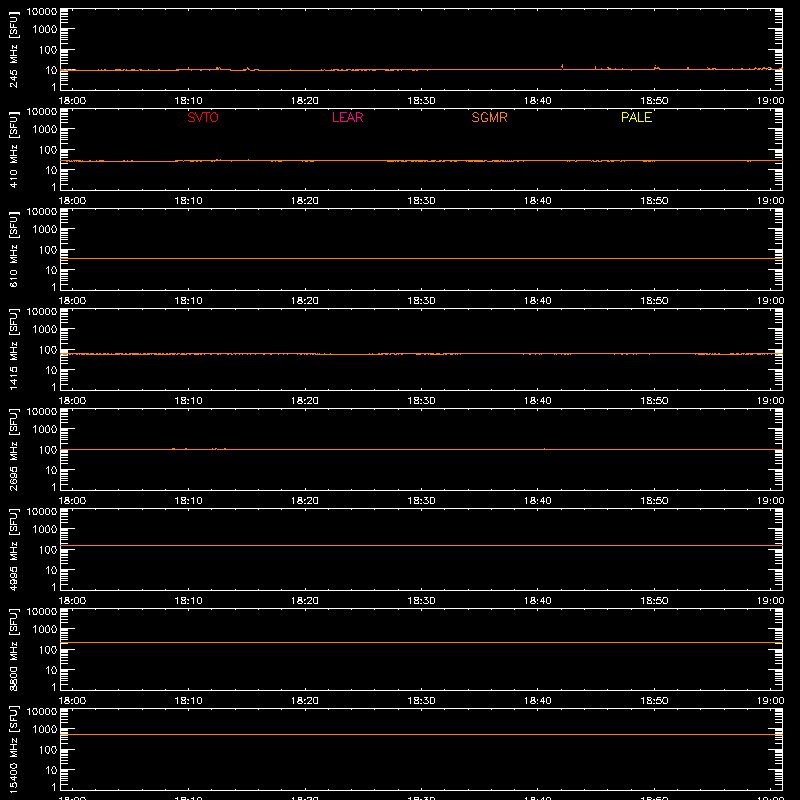The image size is (800, 800).
Task: Select the 610 MHz [SFU] axis label
Action: pos(14,249)
